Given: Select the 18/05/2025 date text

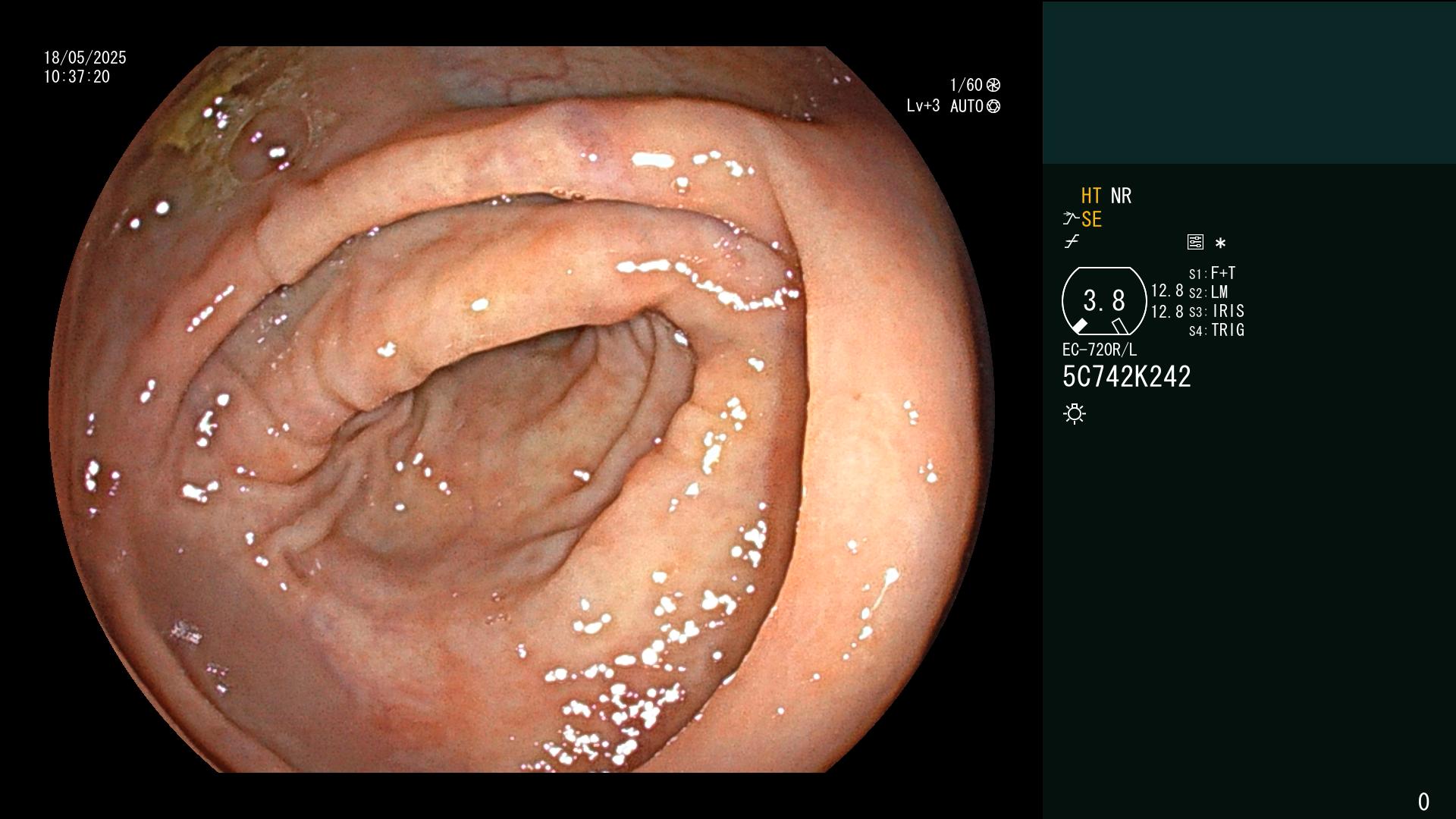Looking at the screenshot, I should (85, 58).
